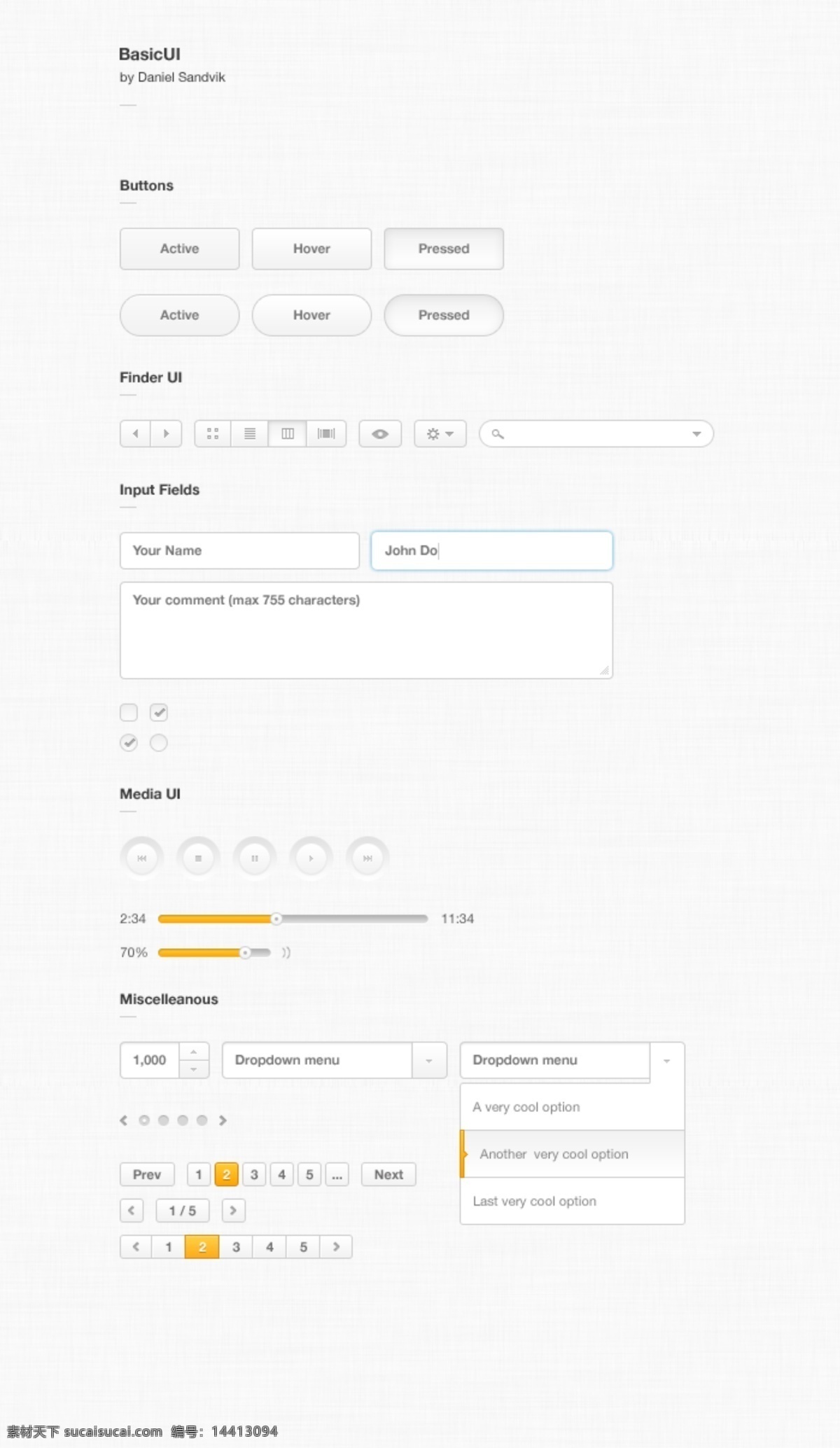This screenshot has width=840, height=1448.
Task: Click the Prev pagination button
Action: pyautogui.click(x=147, y=1174)
